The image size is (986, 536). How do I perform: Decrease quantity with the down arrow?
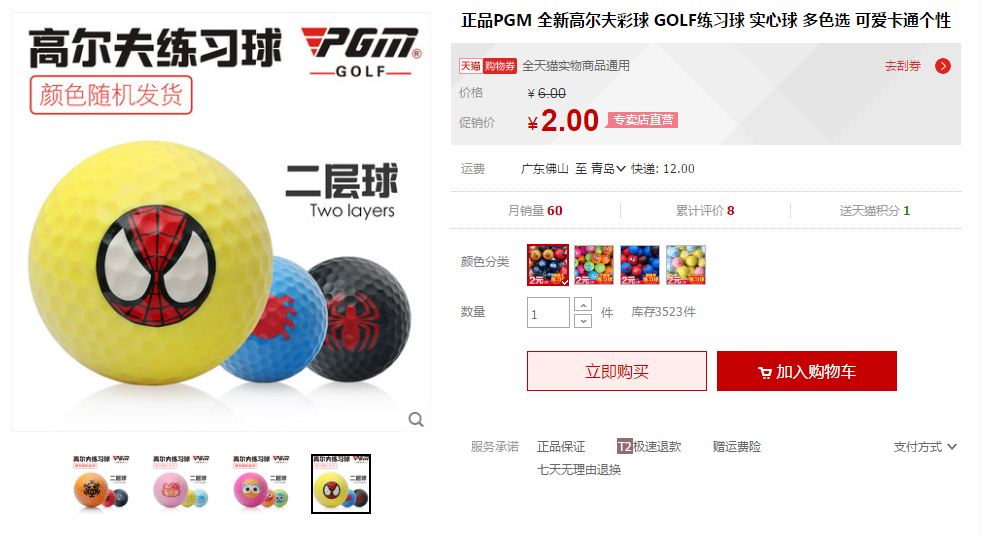pyautogui.click(x=583, y=321)
